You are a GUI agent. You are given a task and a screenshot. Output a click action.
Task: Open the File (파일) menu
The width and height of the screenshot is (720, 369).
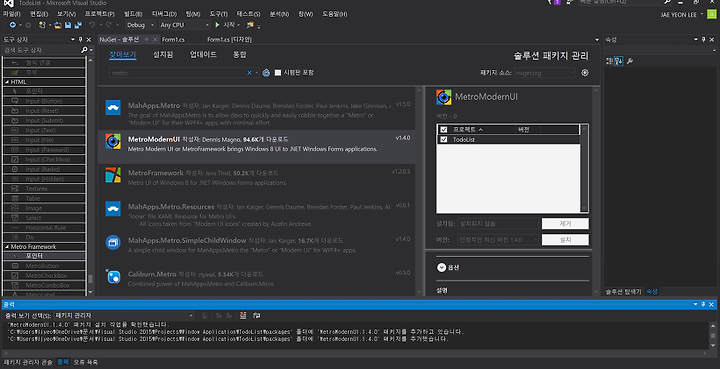pos(11,14)
